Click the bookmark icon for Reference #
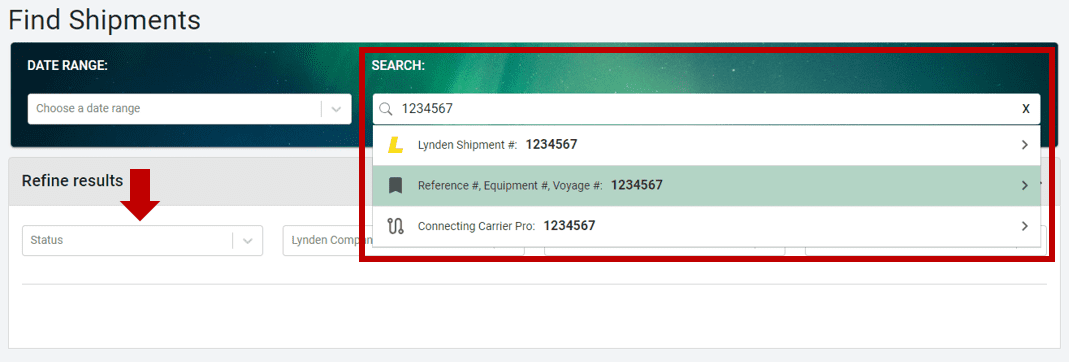 (395, 185)
